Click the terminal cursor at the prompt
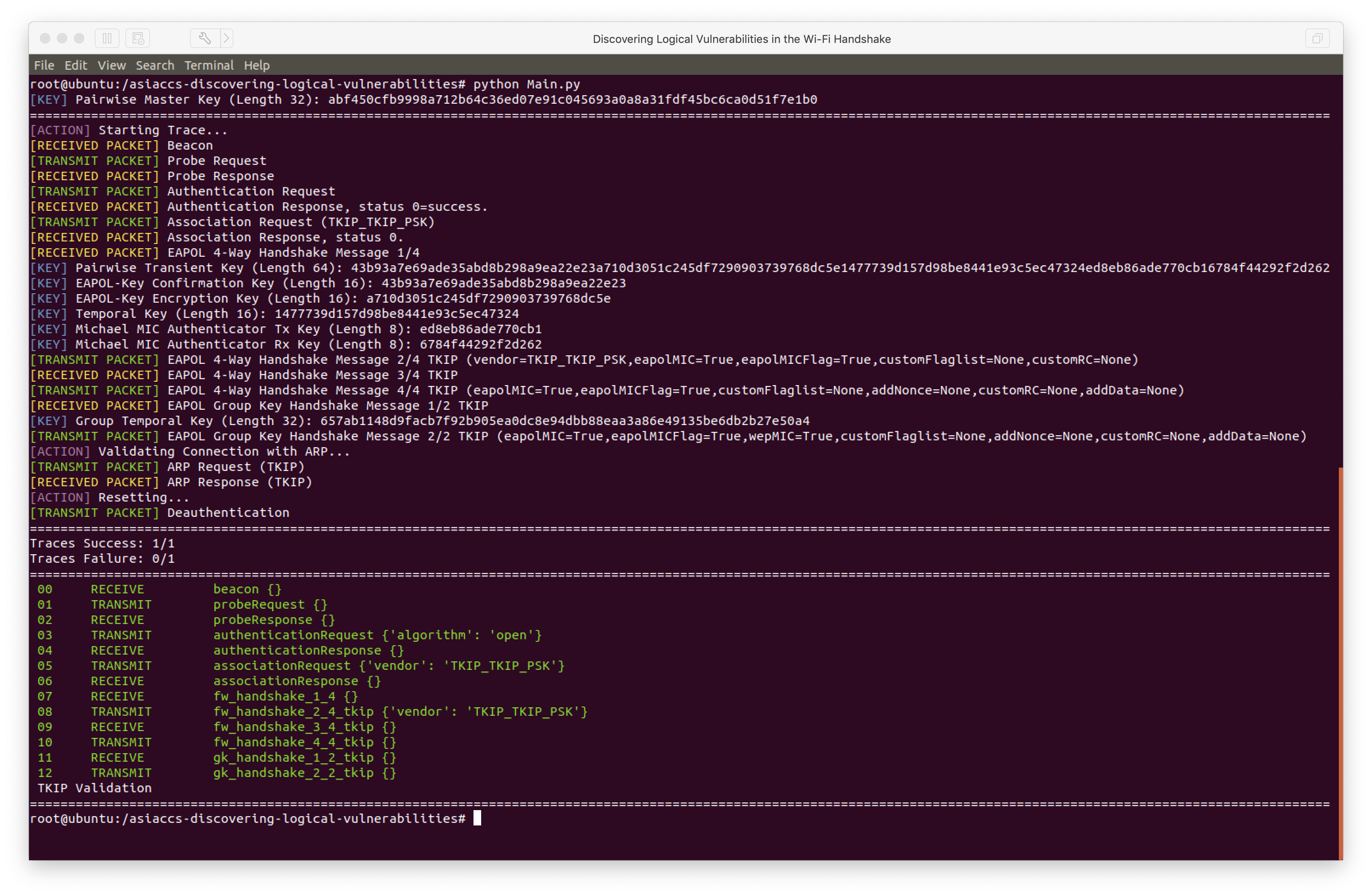1372x896 pixels. (x=477, y=818)
